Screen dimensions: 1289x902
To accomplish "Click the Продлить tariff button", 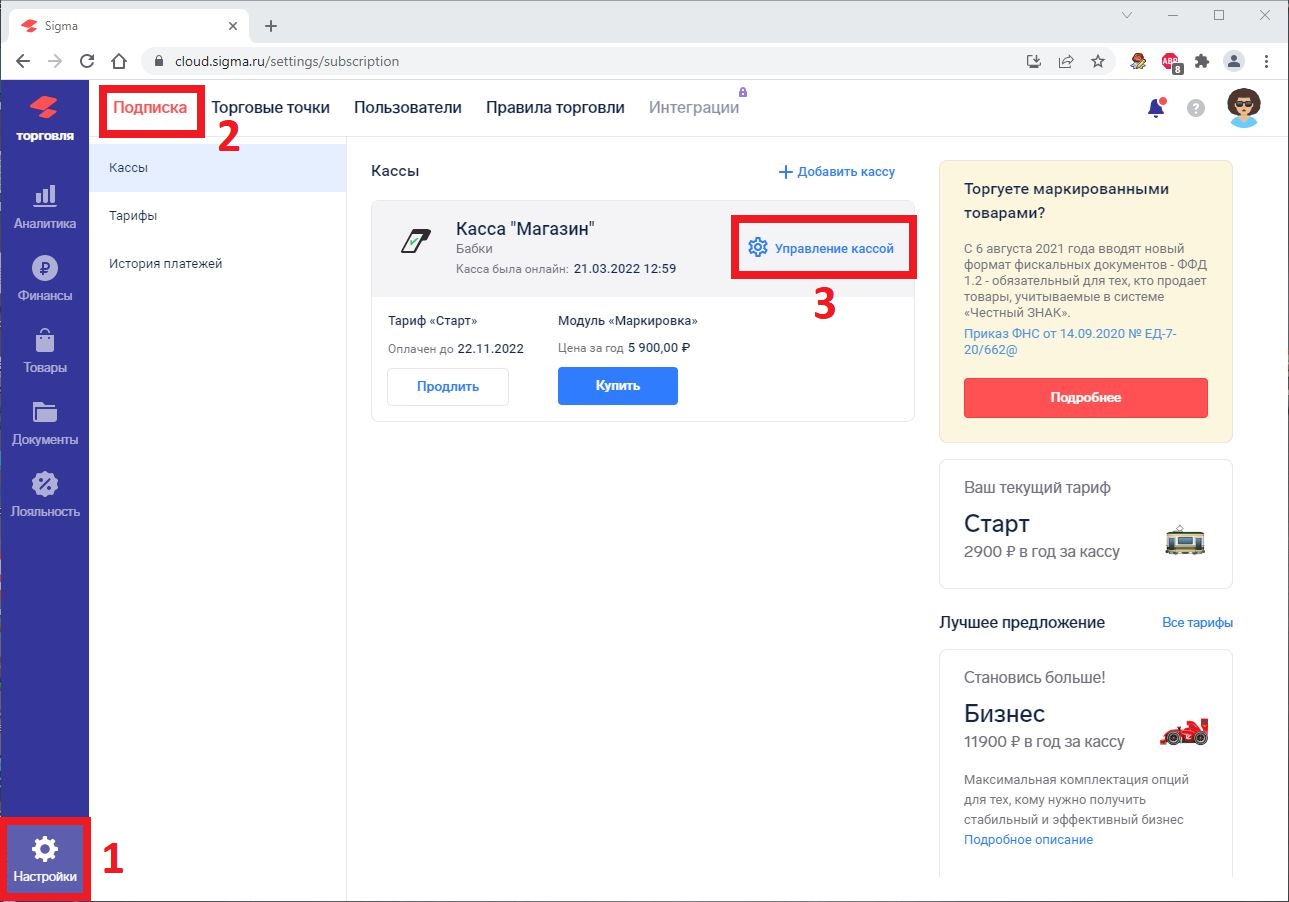I will 448,386.
